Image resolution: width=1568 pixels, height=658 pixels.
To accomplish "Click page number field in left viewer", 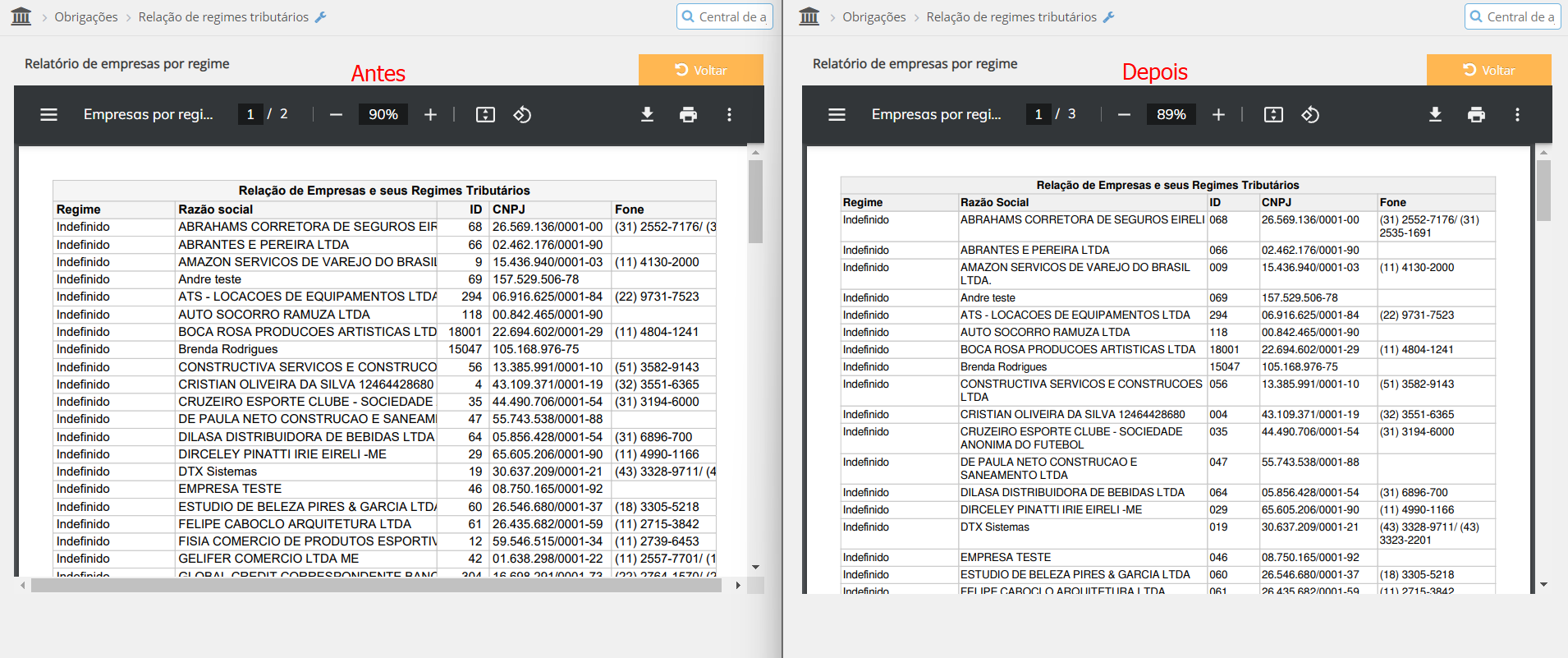I will 250,114.
